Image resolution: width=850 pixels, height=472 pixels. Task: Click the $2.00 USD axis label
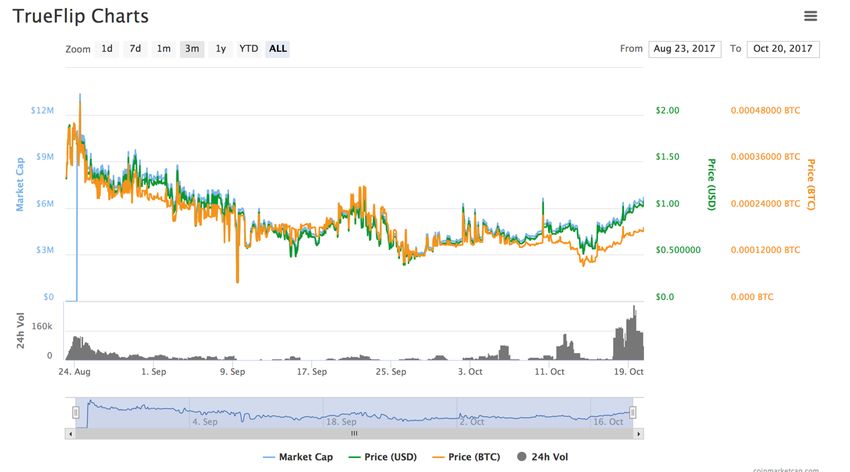(667, 111)
